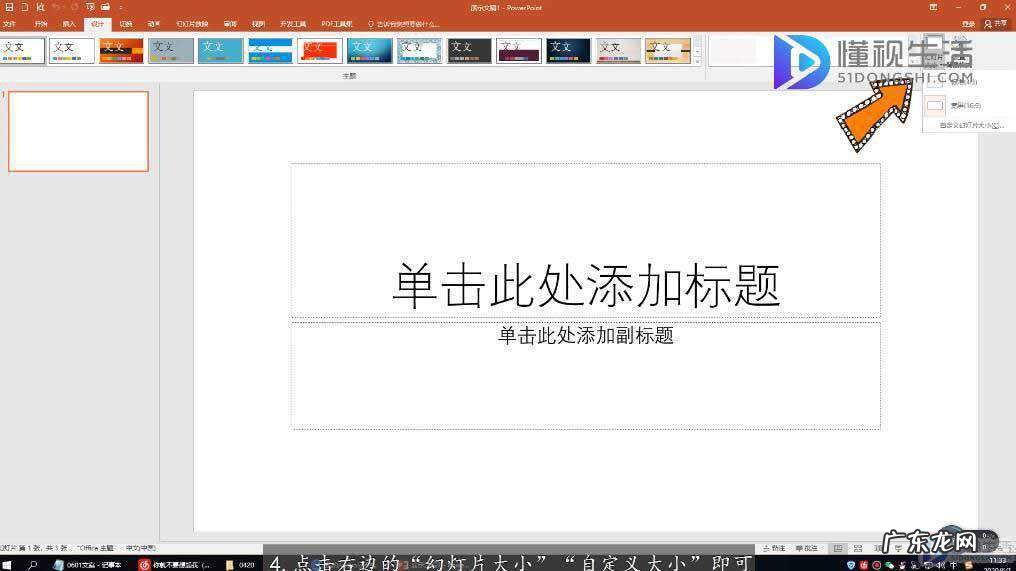Click the Tell Me search box with lightbulb
This screenshot has width=1016, height=571.
tap(404, 24)
